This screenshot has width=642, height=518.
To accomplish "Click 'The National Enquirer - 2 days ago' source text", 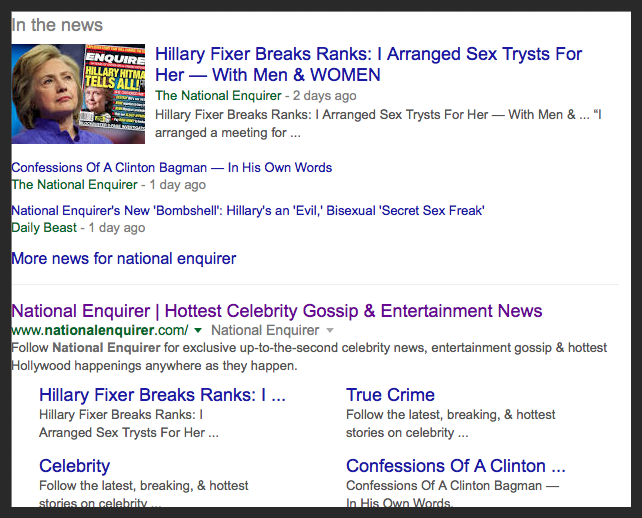I will coord(255,95).
